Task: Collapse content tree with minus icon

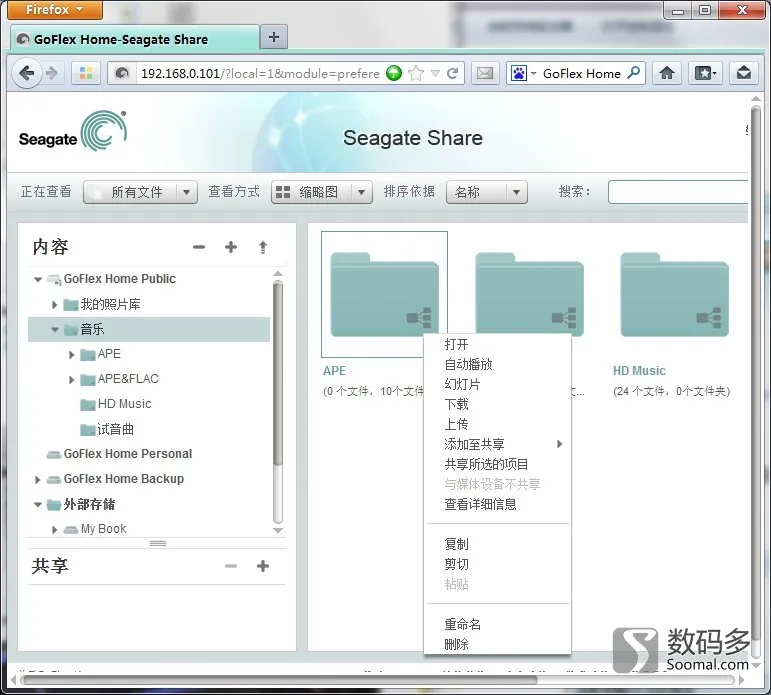Action: point(199,247)
